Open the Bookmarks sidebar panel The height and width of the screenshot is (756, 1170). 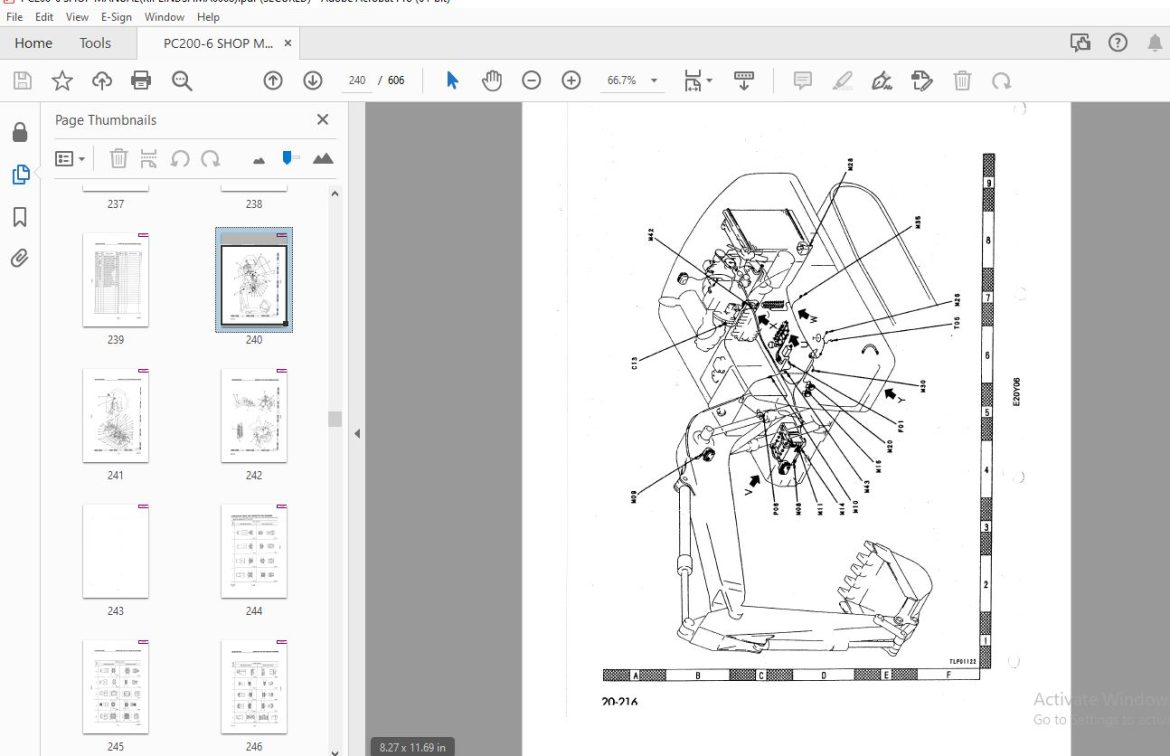tap(20, 217)
